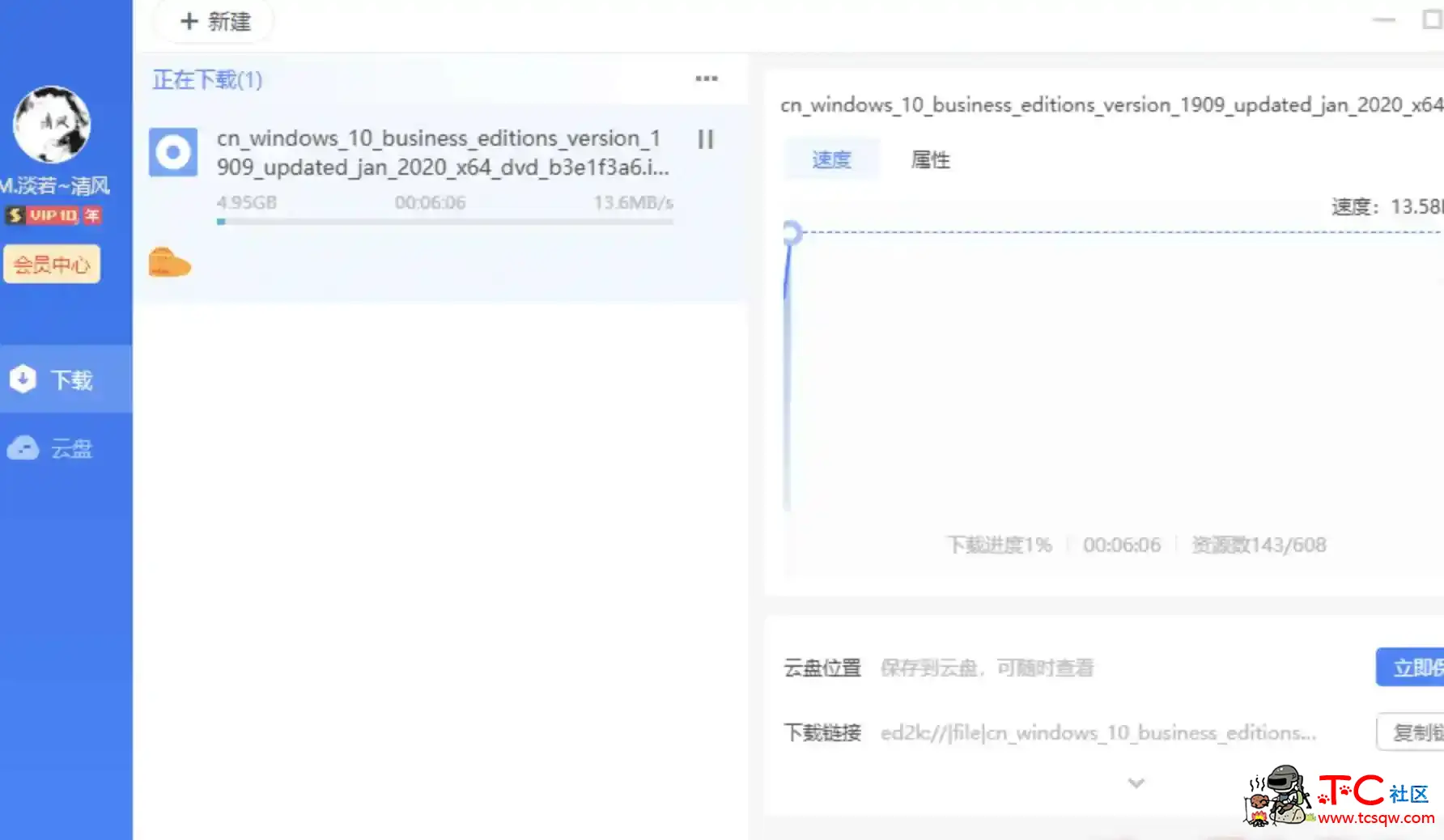
Task: Click the file name cn_windows_10_business_editions in list
Action: (443, 153)
